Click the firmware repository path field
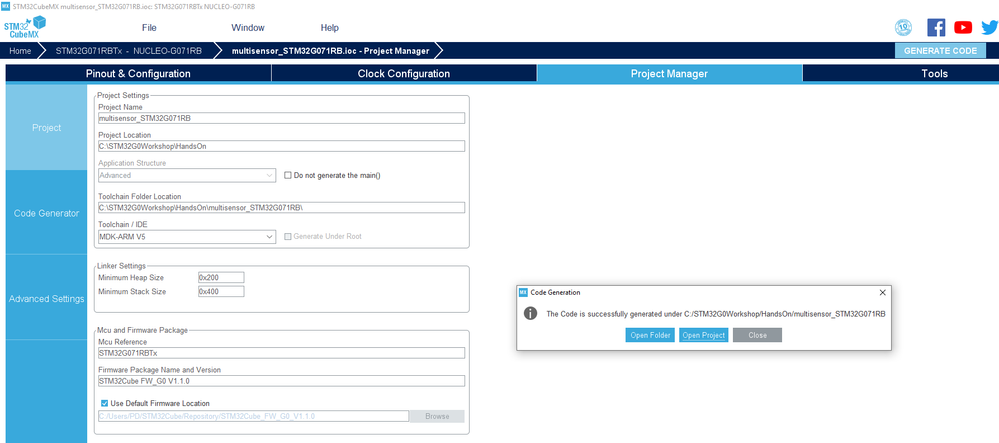Image resolution: width=999 pixels, height=443 pixels. [x=253, y=416]
